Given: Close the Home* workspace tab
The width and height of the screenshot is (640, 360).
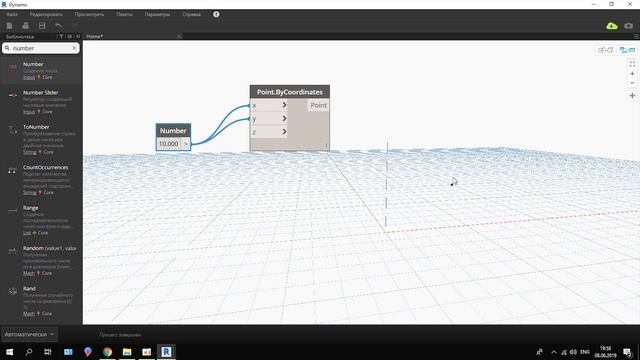Looking at the screenshot, I should point(179,36).
